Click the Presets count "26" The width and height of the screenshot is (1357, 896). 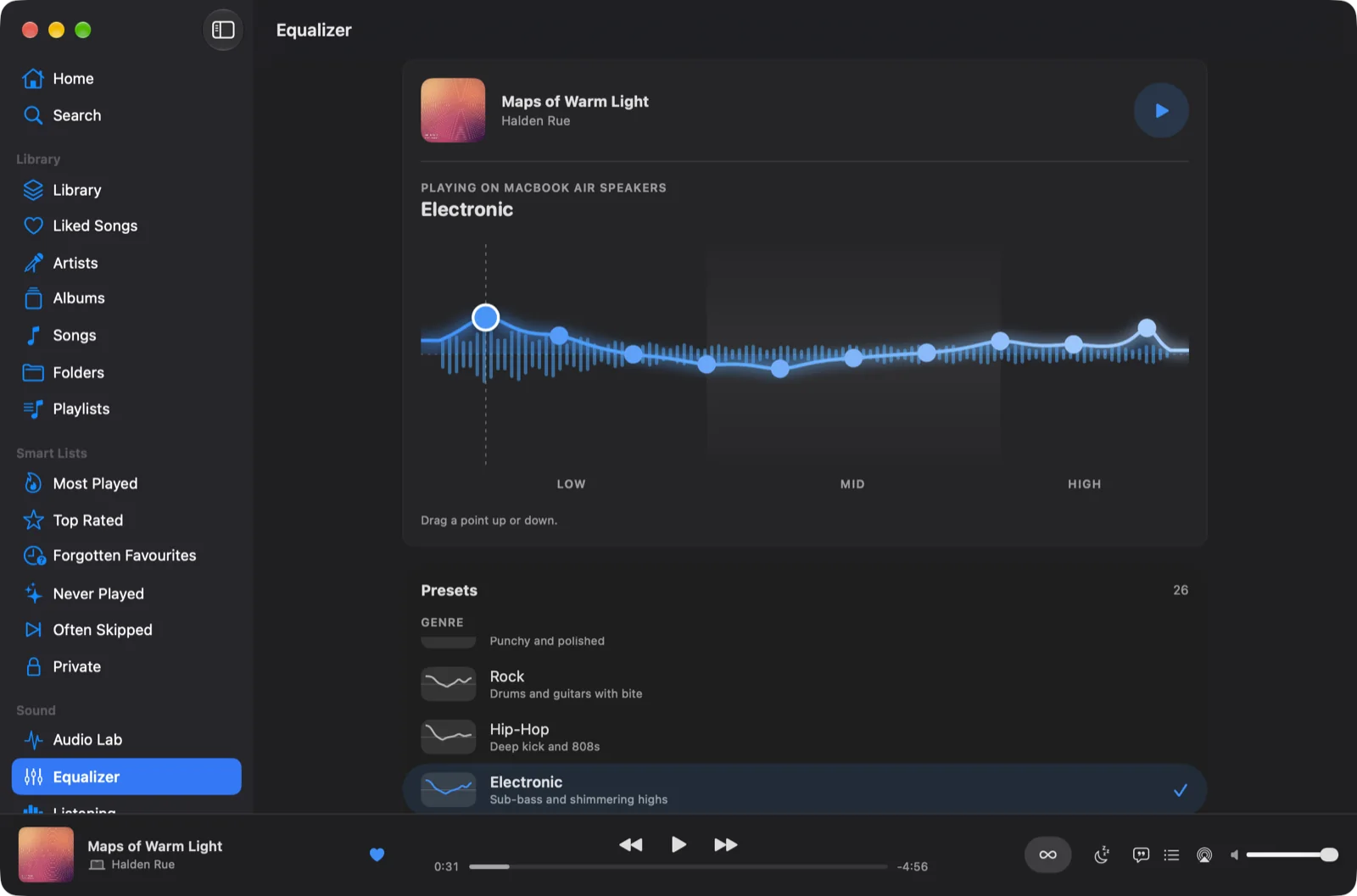tap(1181, 590)
